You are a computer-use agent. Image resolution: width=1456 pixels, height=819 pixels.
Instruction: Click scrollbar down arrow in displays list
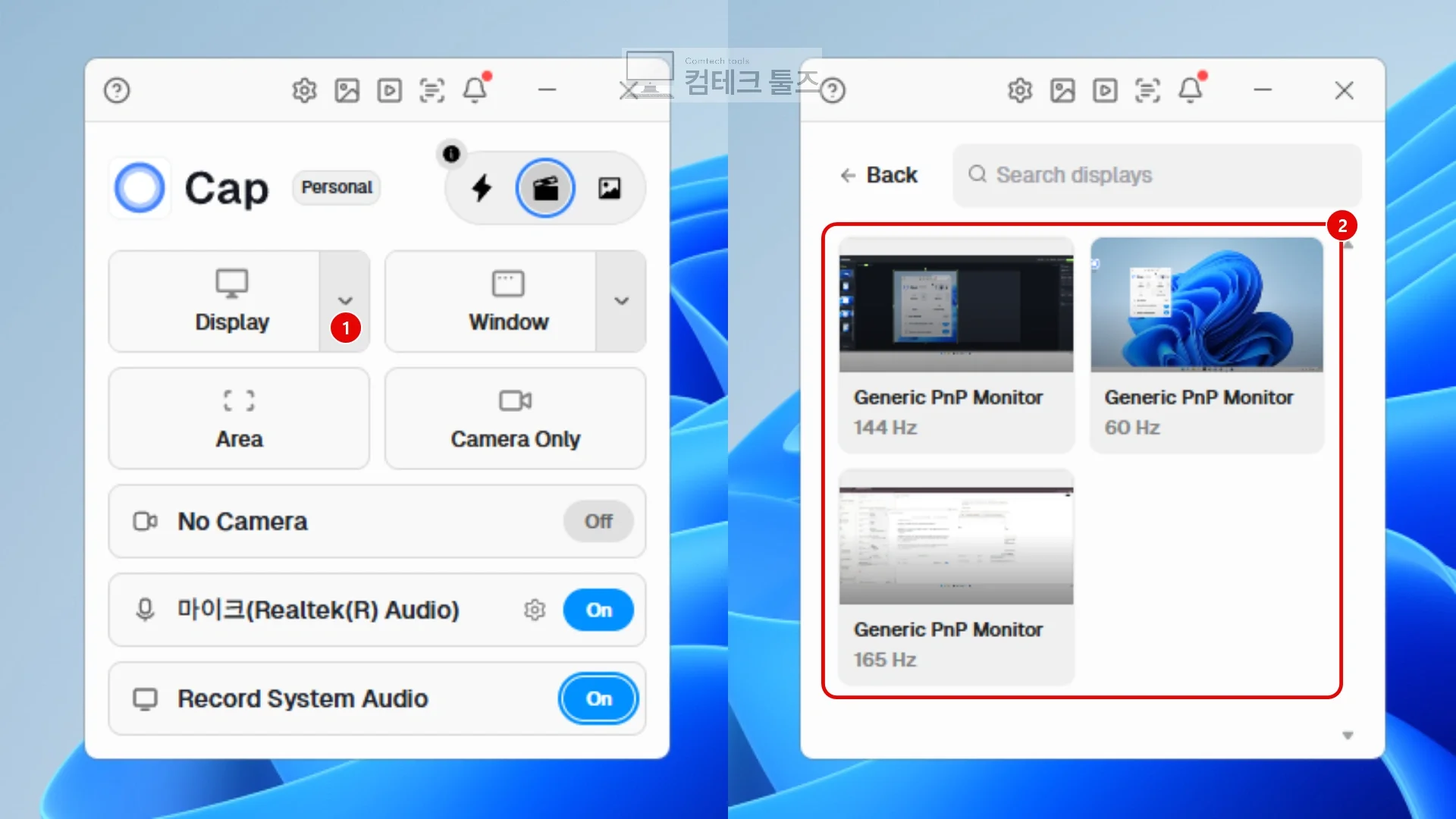click(x=1348, y=735)
